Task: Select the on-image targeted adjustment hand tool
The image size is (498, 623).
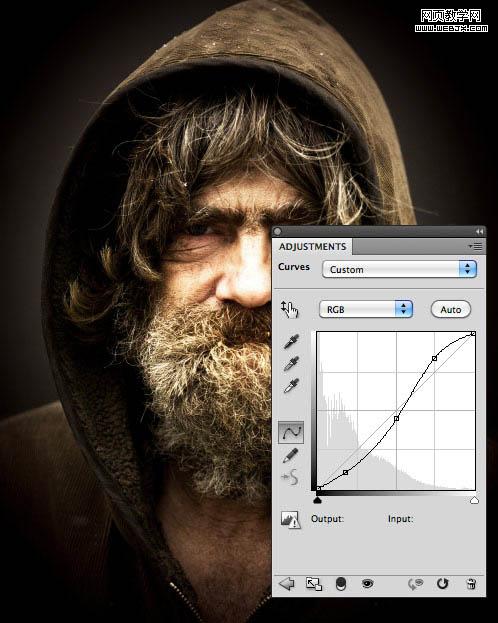Action: 290,309
